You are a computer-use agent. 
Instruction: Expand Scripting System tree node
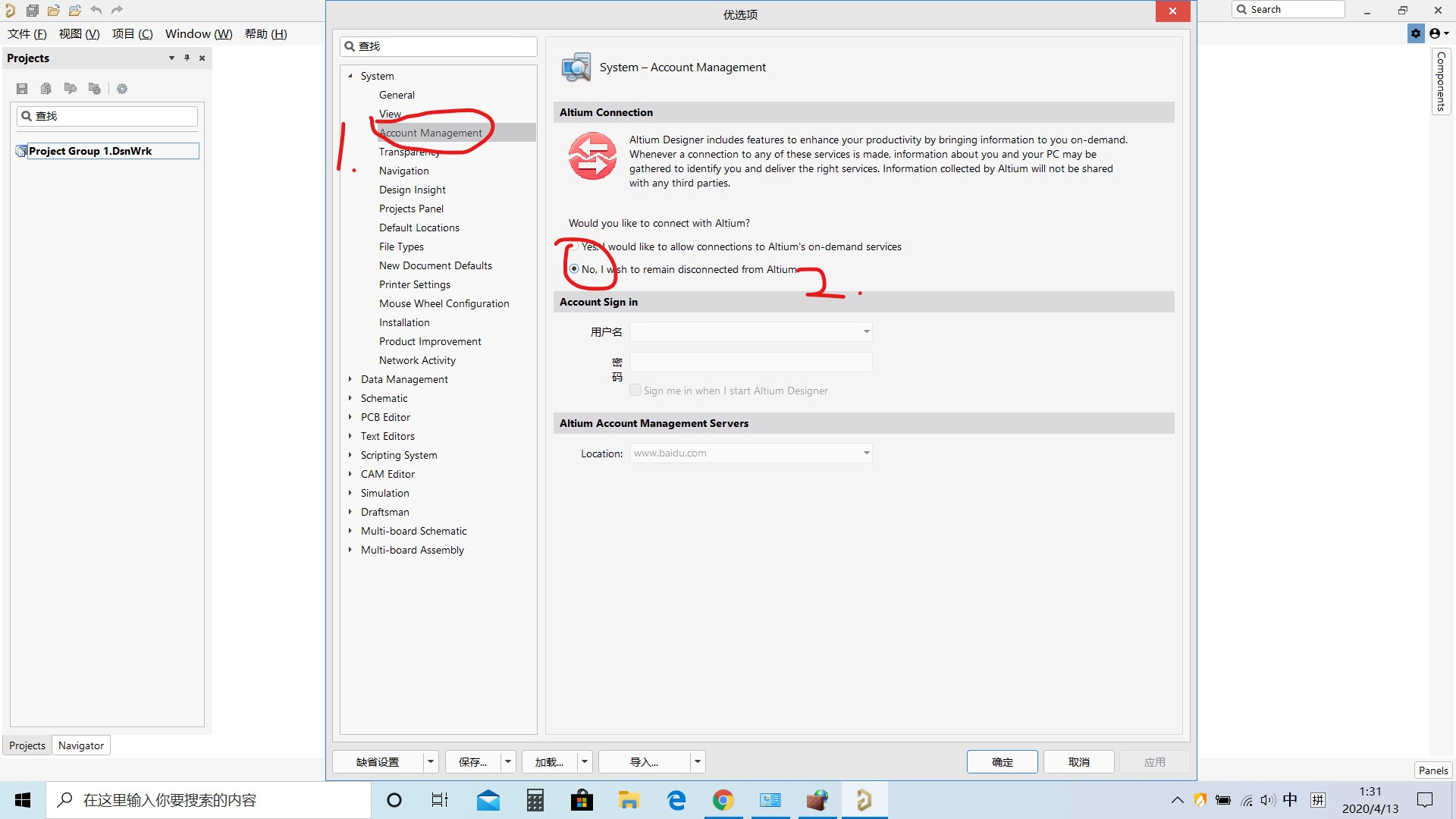[x=350, y=455]
